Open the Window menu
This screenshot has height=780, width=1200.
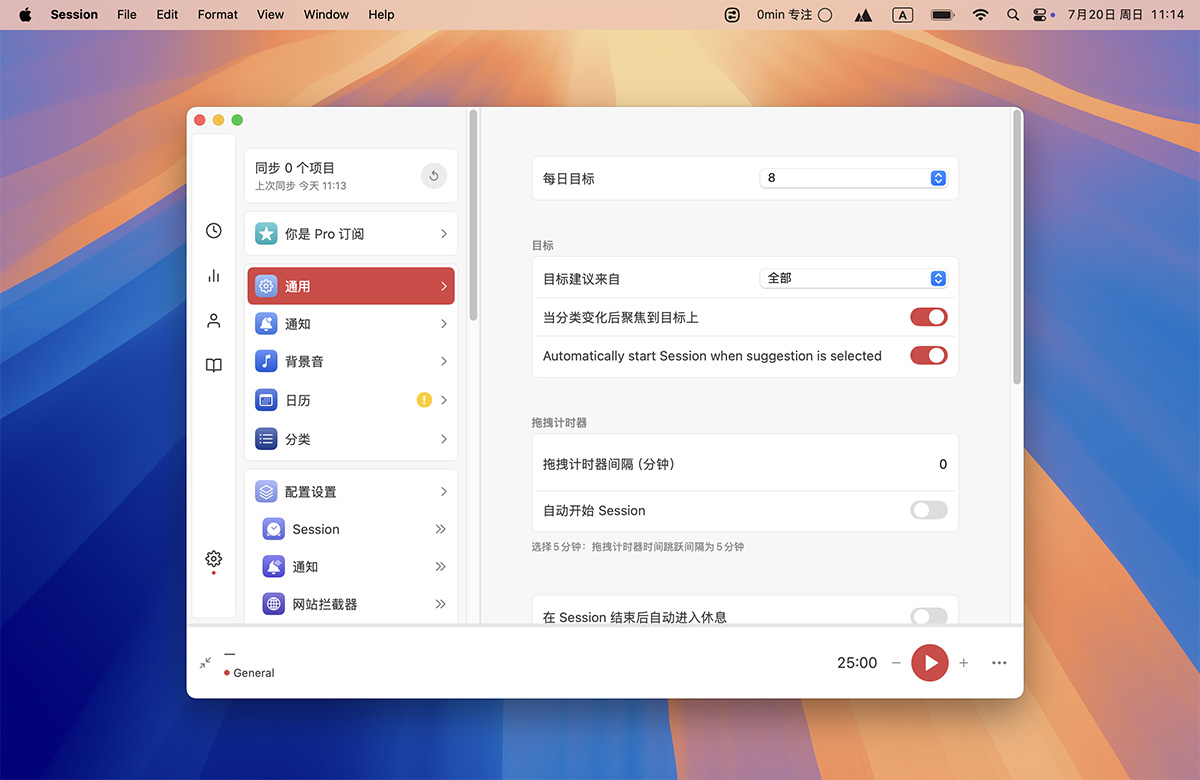click(326, 15)
